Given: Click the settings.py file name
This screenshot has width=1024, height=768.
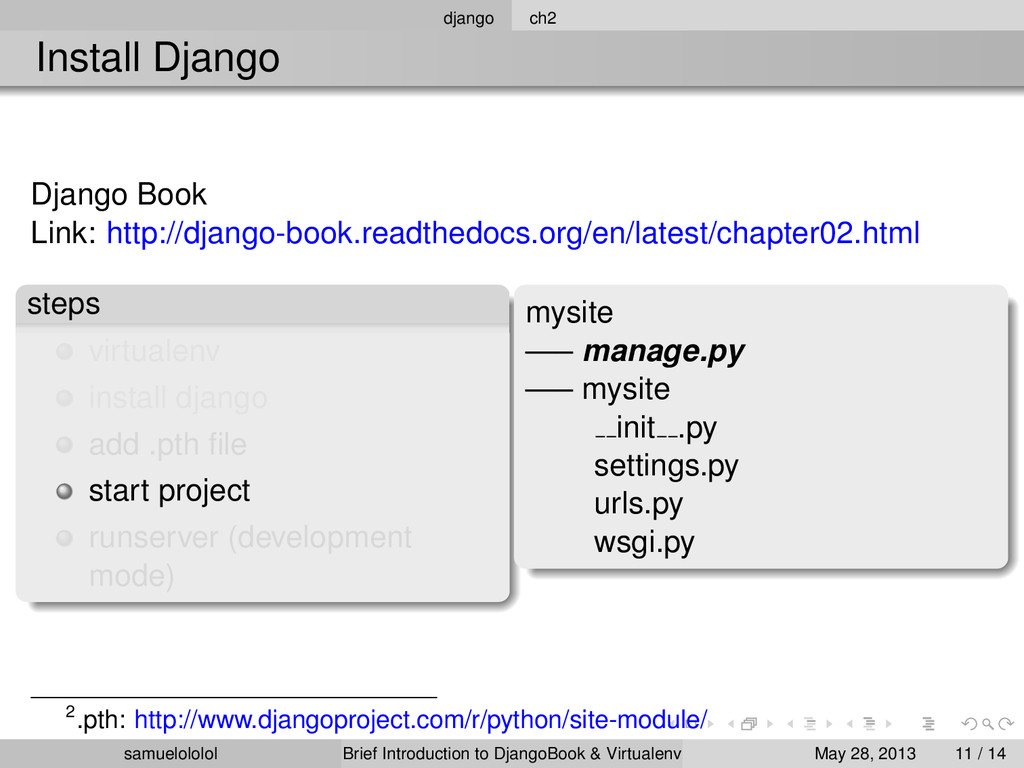Looking at the screenshot, I should (666, 466).
